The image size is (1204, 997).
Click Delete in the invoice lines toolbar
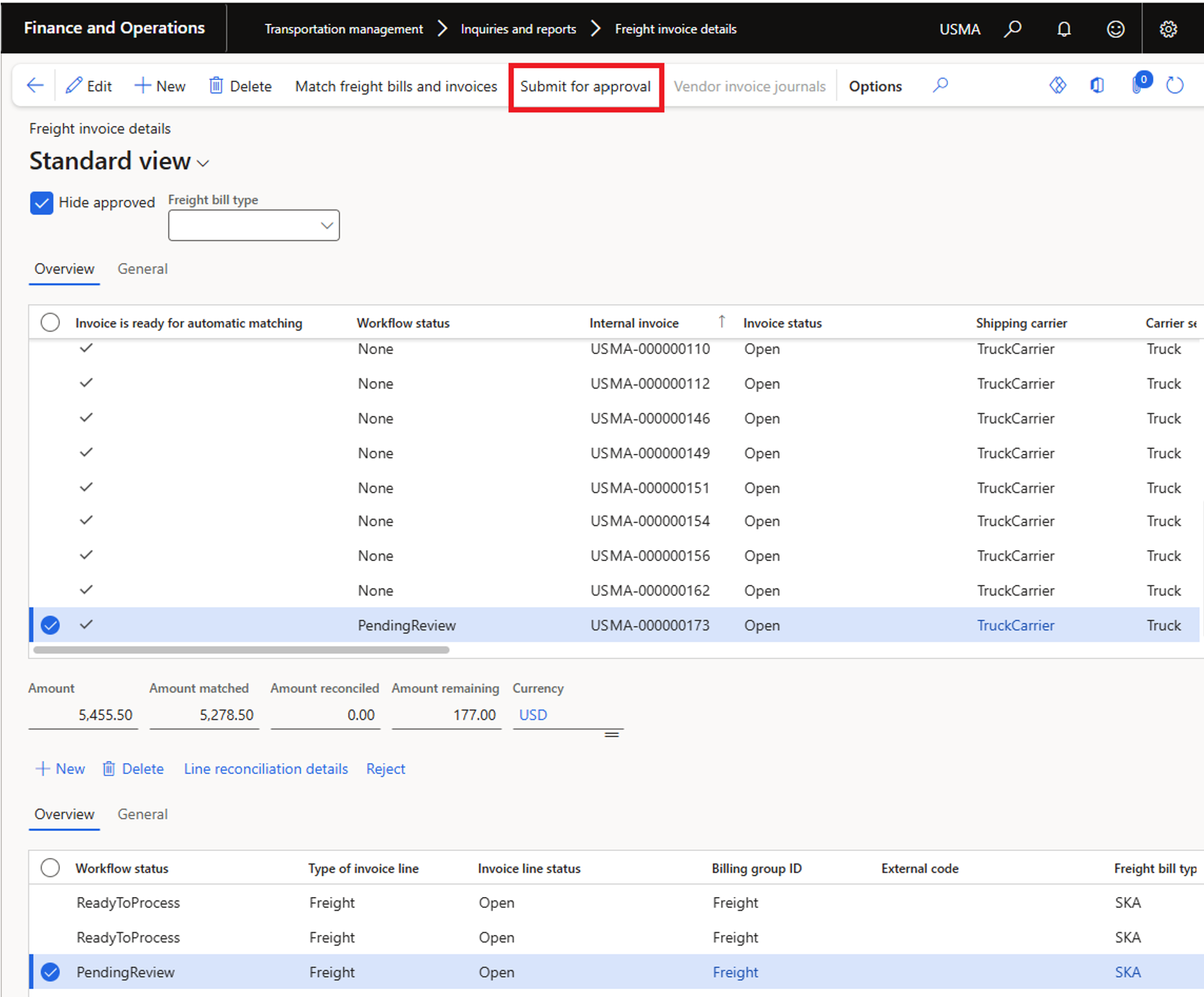133,769
